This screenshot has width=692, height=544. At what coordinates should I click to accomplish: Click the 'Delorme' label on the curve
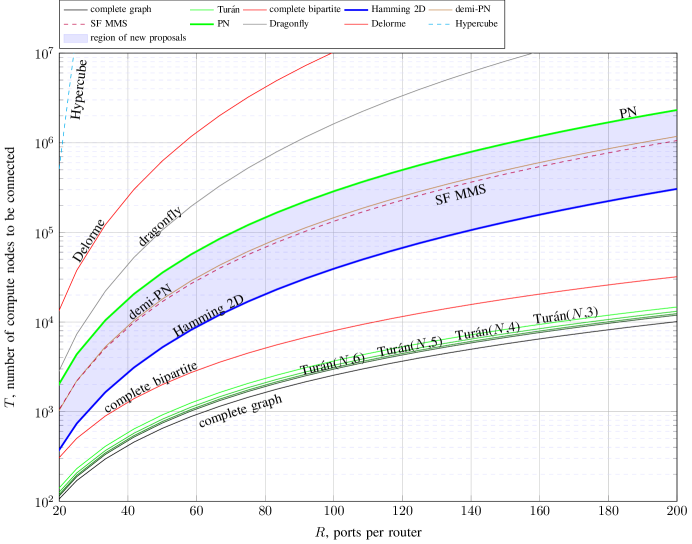point(89,240)
